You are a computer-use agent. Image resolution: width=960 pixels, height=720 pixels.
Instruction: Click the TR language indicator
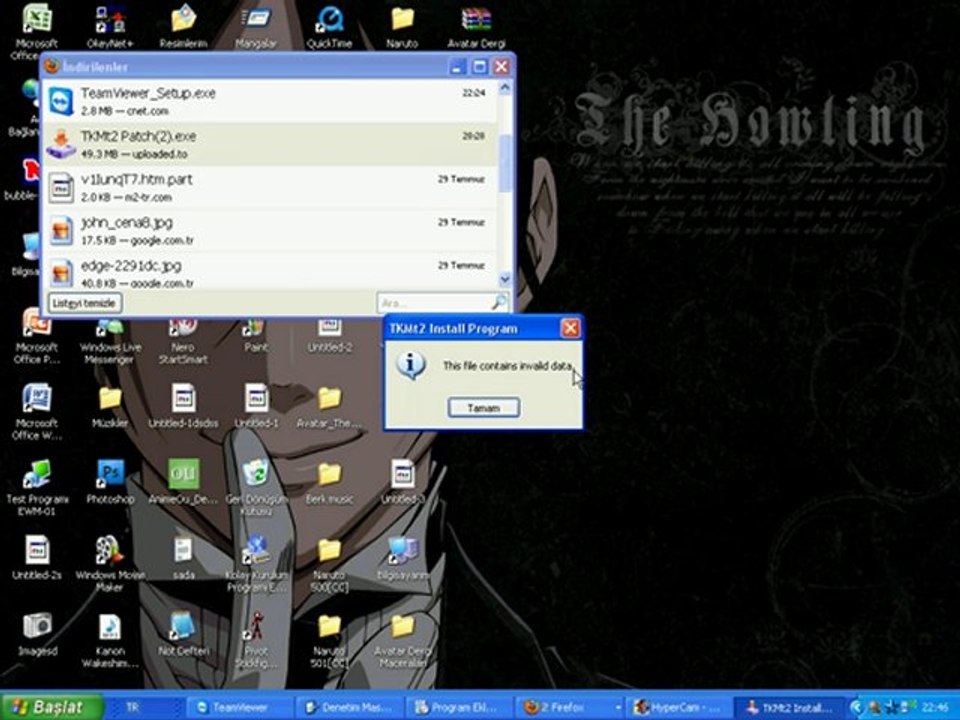[133, 707]
